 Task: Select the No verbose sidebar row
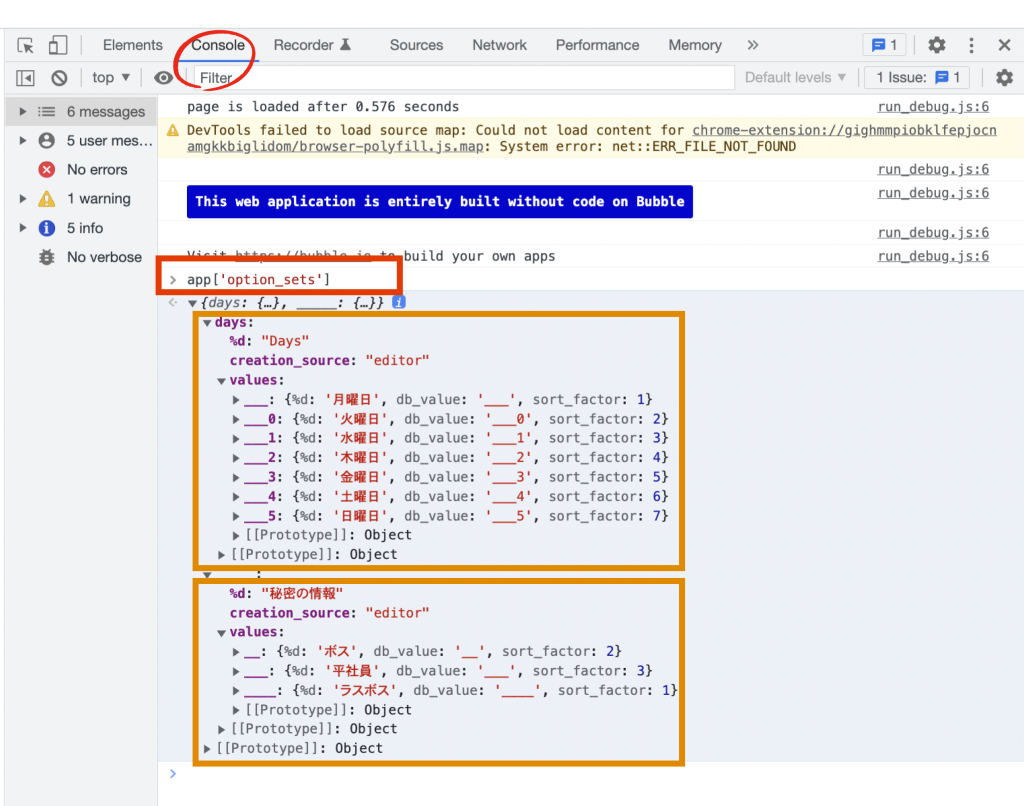coord(81,257)
